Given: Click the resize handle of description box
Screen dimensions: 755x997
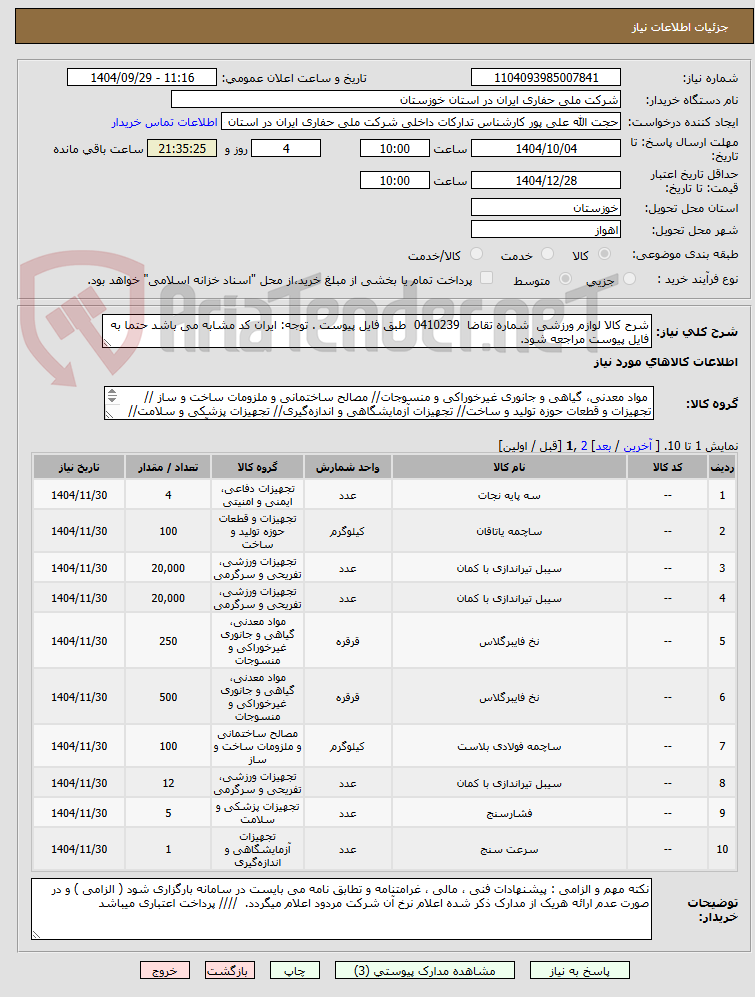Looking at the screenshot, I should pyautogui.click(x=107, y=343).
